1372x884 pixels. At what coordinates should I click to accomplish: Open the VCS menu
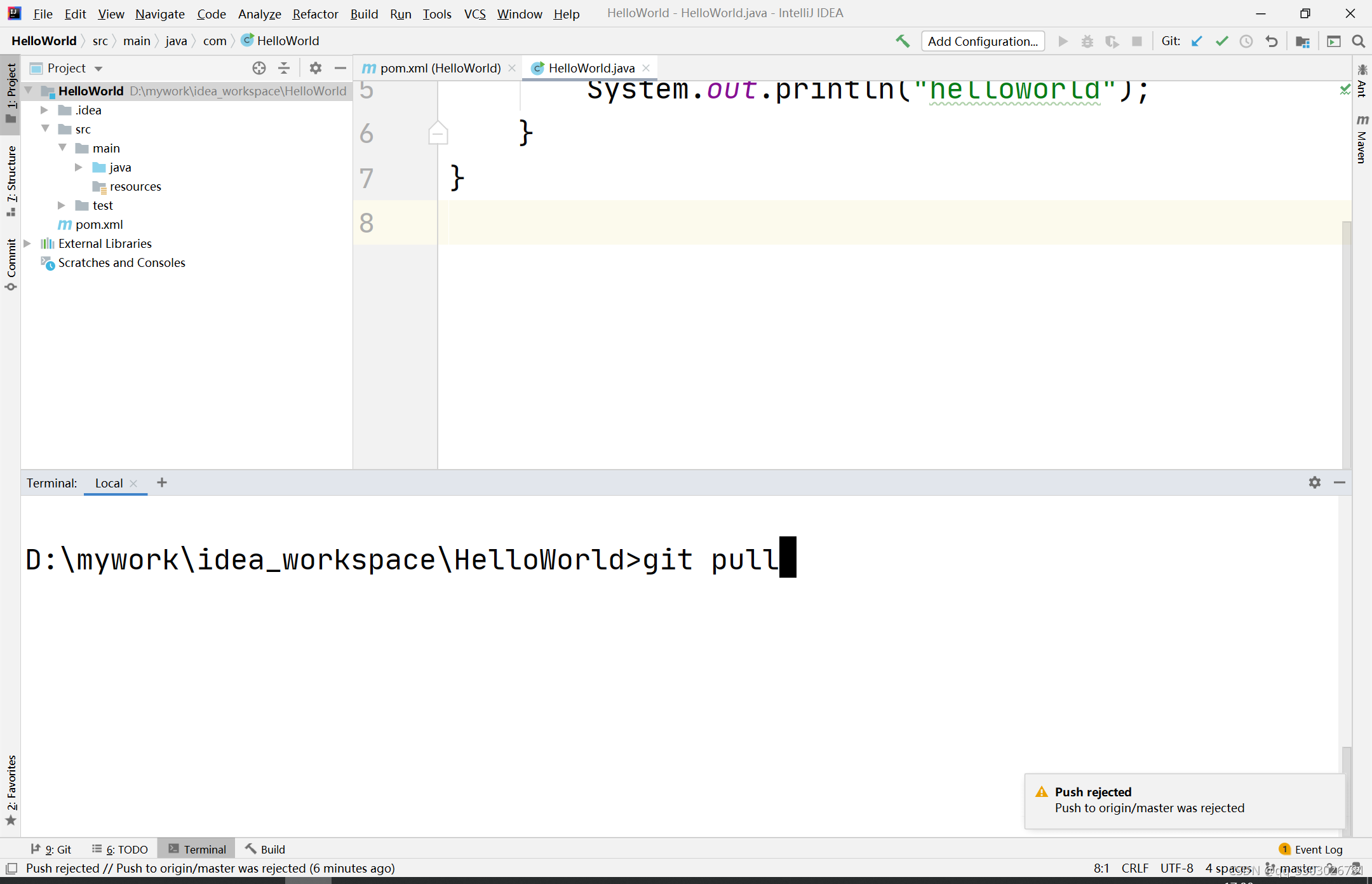point(474,13)
